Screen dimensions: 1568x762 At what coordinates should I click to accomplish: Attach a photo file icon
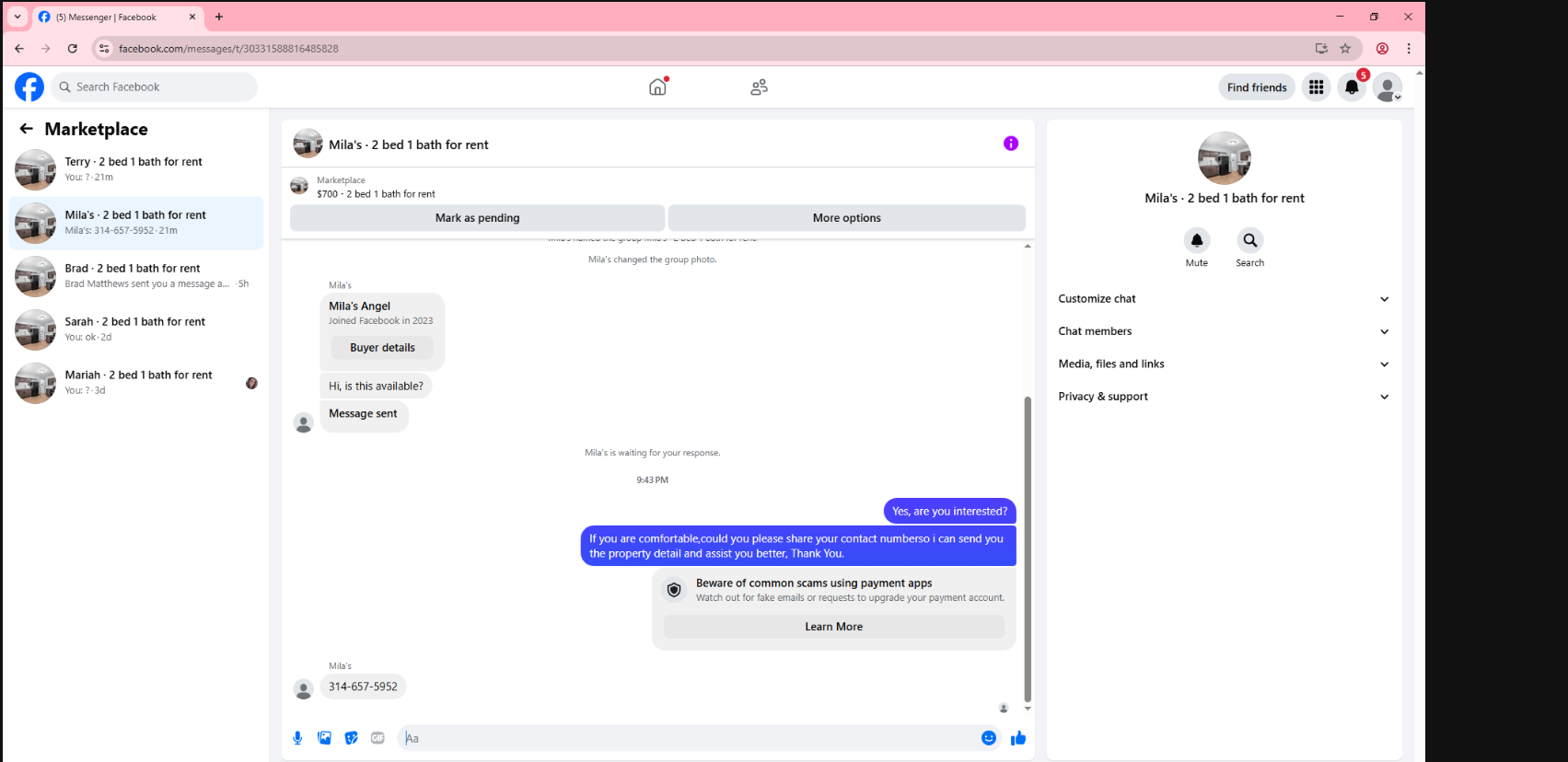click(324, 738)
